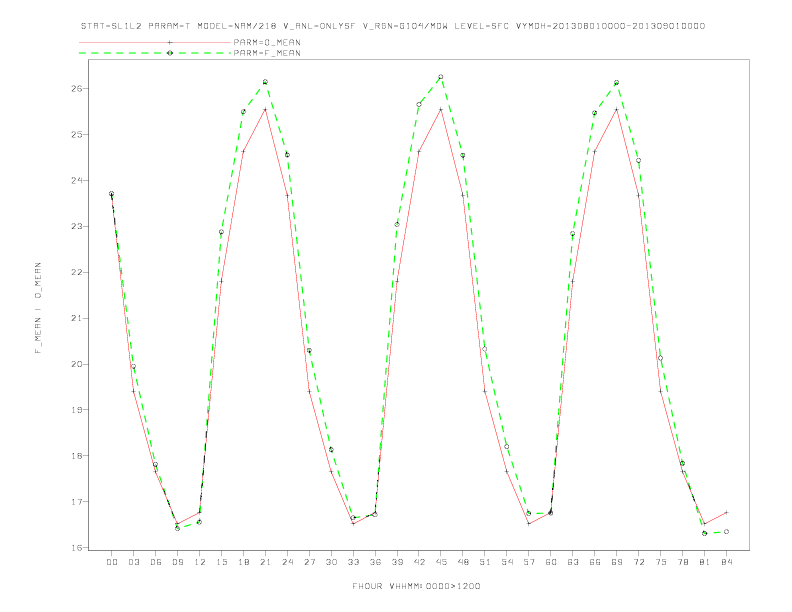Viewport: 792px width, 612px height.
Task: Click x-axis hour label 42
Action: 419,562
